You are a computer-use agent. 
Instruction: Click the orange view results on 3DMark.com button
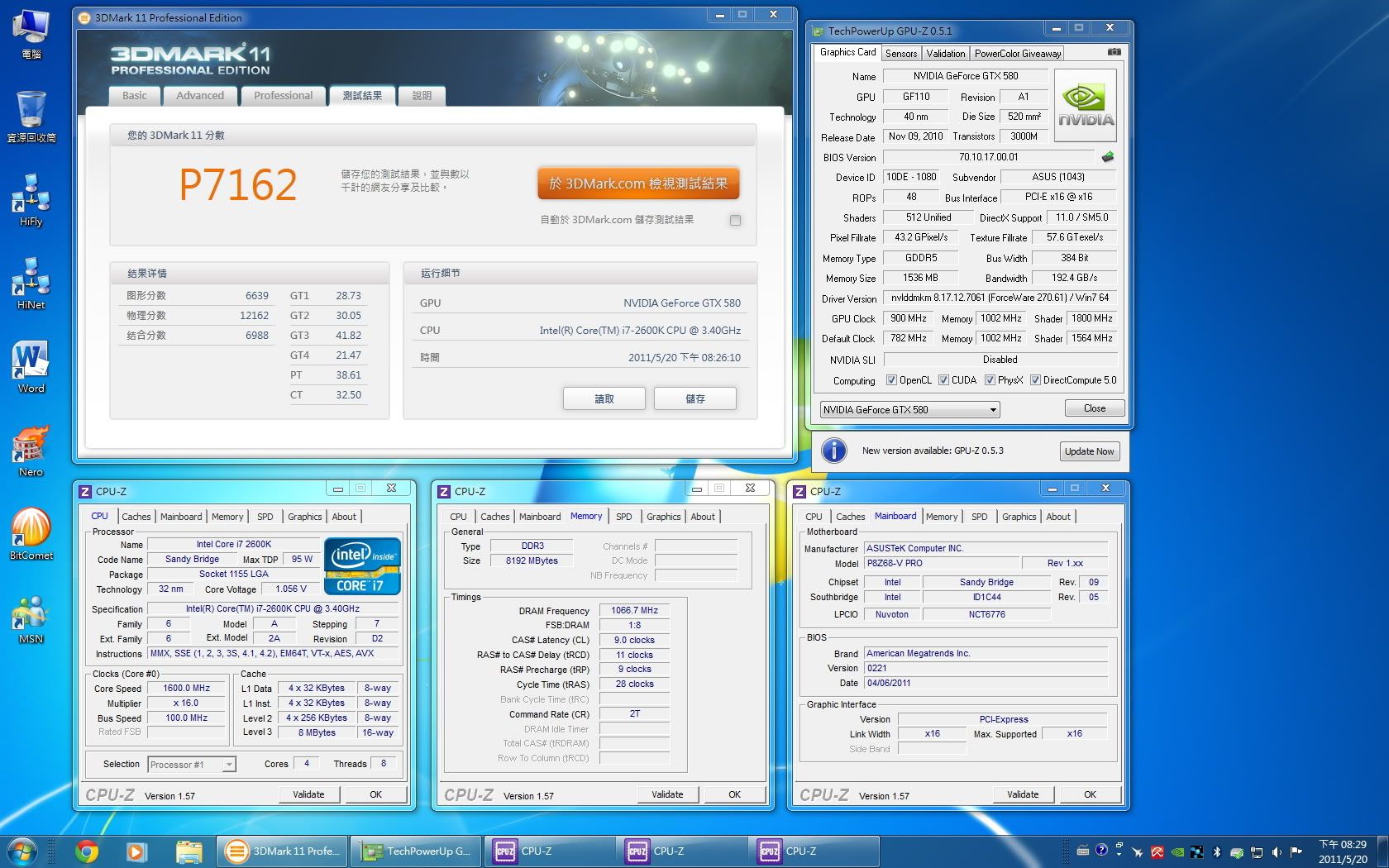tap(638, 184)
